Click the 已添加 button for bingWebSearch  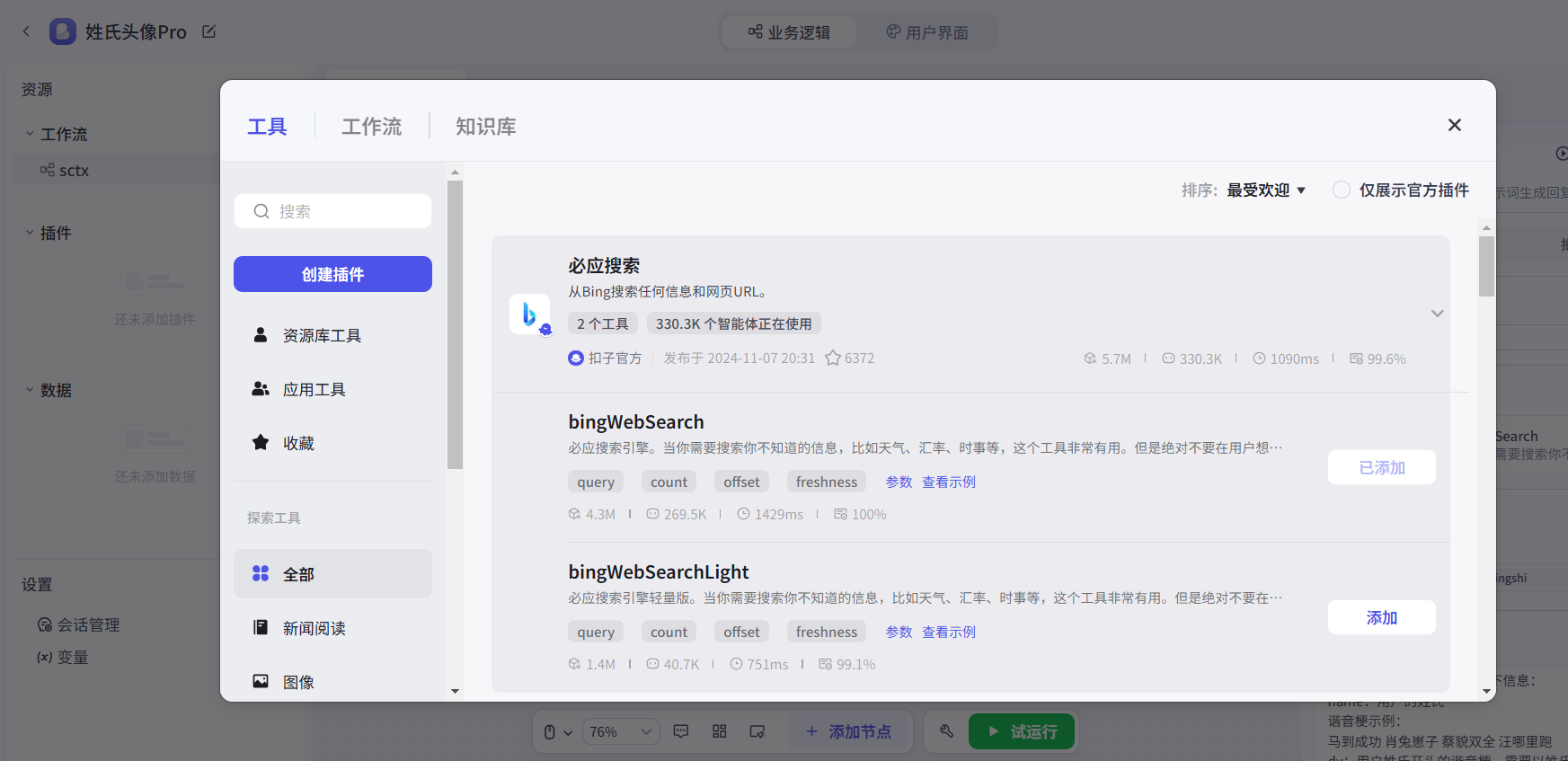coord(1382,467)
